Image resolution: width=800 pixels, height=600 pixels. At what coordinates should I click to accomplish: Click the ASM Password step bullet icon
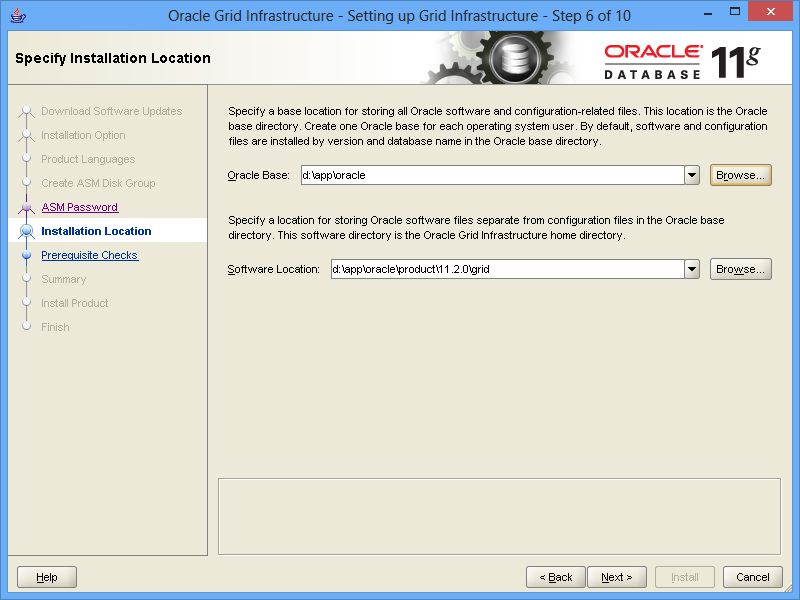(27, 207)
